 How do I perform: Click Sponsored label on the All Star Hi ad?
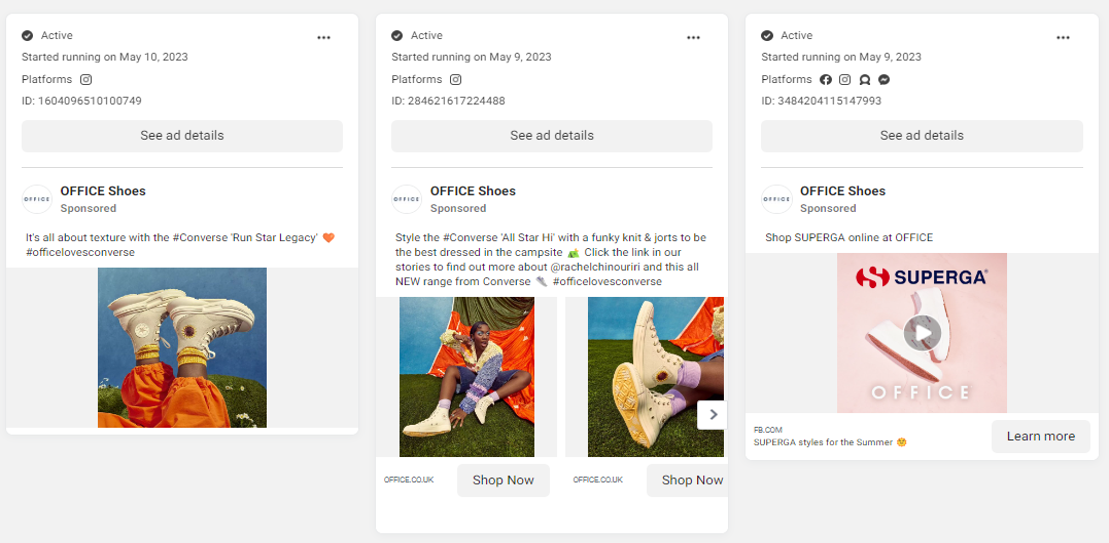tap(458, 209)
